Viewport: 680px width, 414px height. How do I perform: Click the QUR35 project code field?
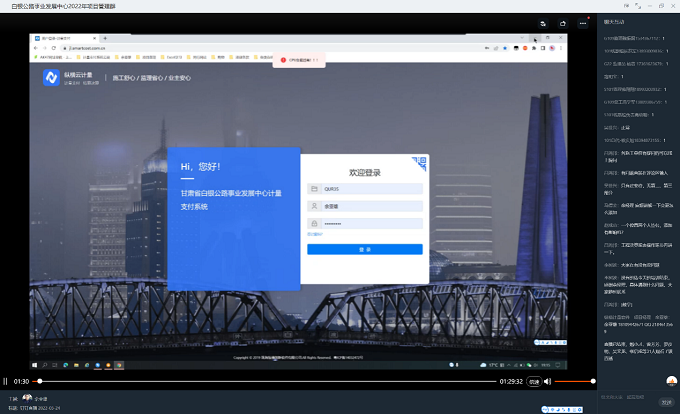click(369, 188)
